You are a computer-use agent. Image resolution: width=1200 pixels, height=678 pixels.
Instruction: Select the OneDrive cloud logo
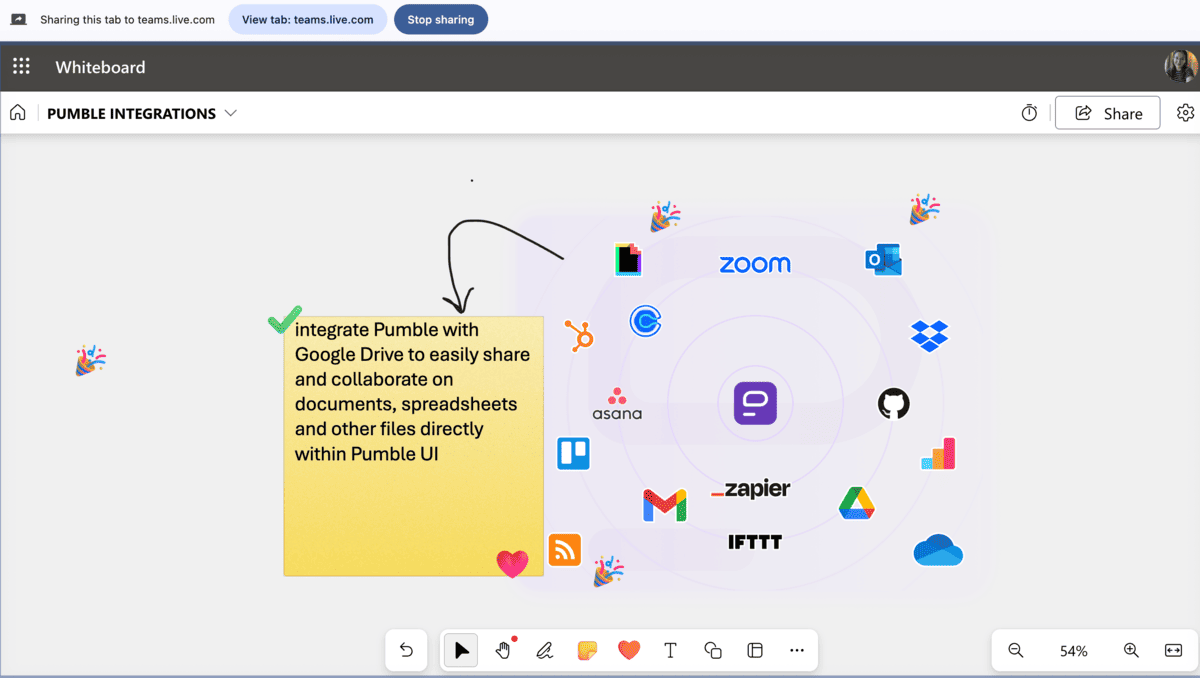point(938,550)
